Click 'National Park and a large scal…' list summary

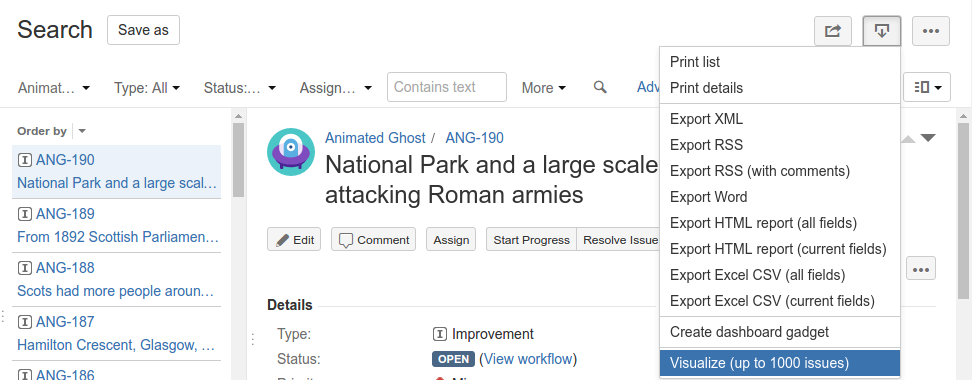(x=117, y=183)
